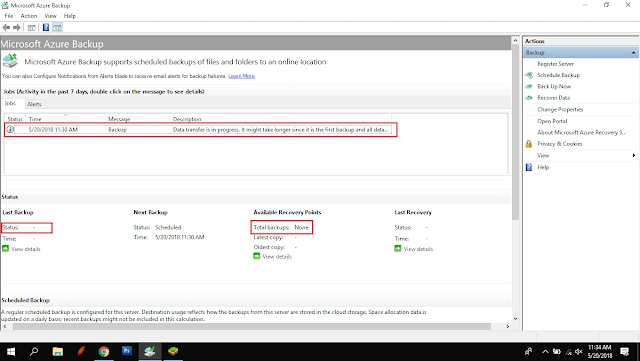Click green arrow under Available Recovery Points

click(256, 256)
